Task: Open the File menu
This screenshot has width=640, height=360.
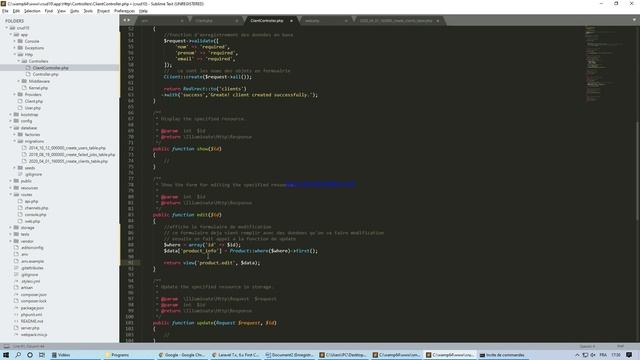Action: click(x=5, y=11)
